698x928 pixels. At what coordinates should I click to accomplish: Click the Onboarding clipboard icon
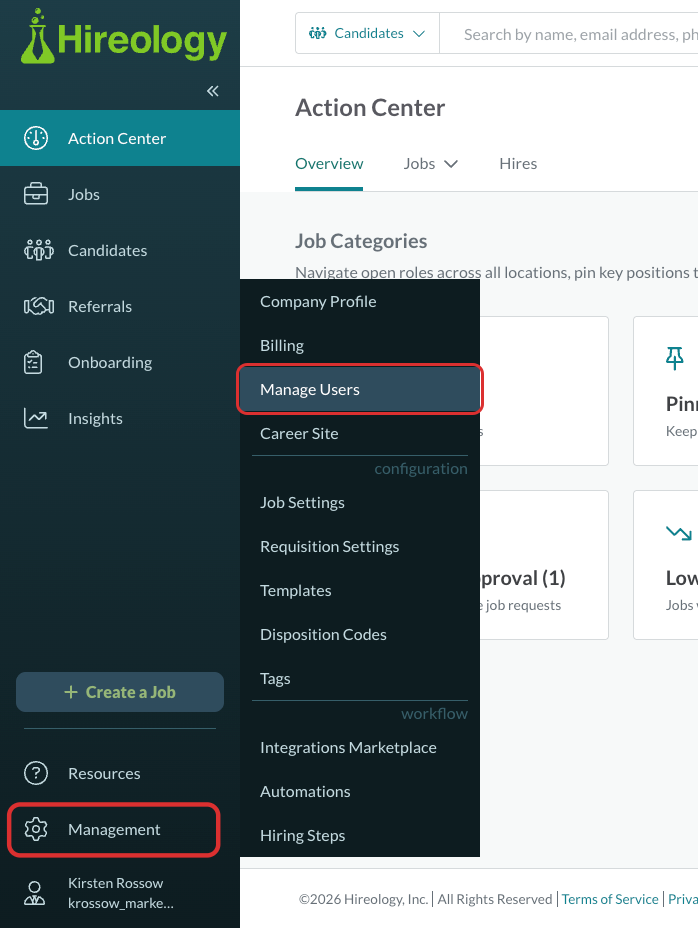(33, 362)
